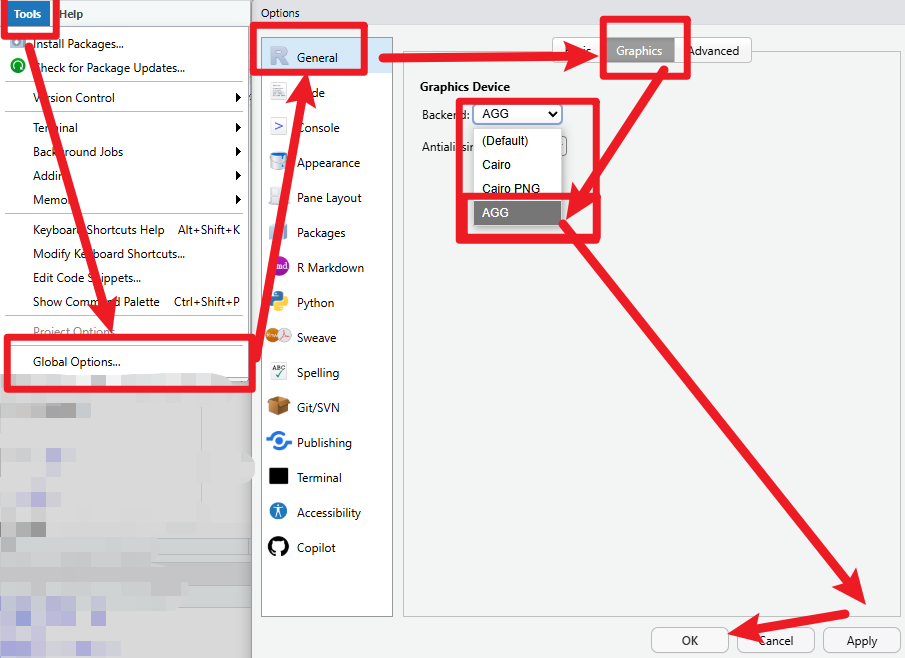
Task: Click the Git/SVN cardboard box icon
Action: click(279, 406)
